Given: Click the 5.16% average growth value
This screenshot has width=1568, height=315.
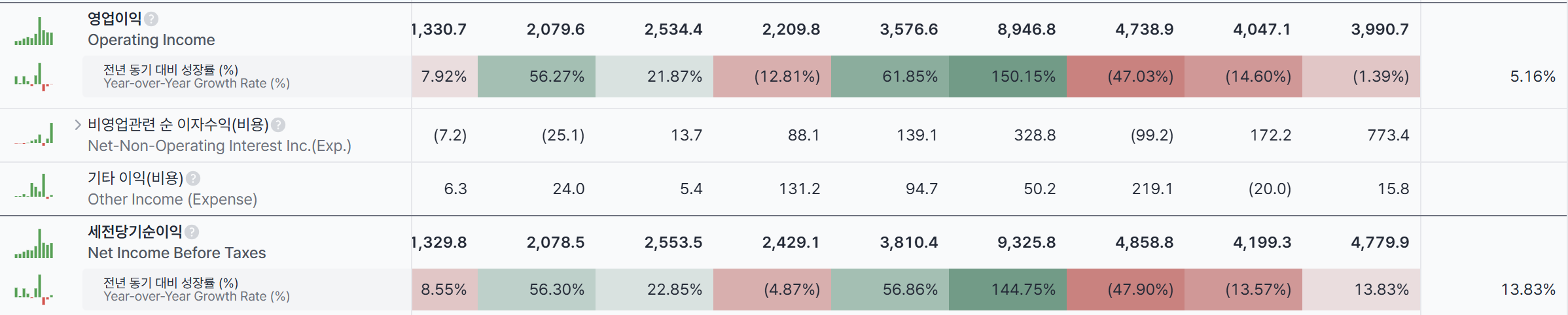Looking at the screenshot, I should [x=1533, y=76].
